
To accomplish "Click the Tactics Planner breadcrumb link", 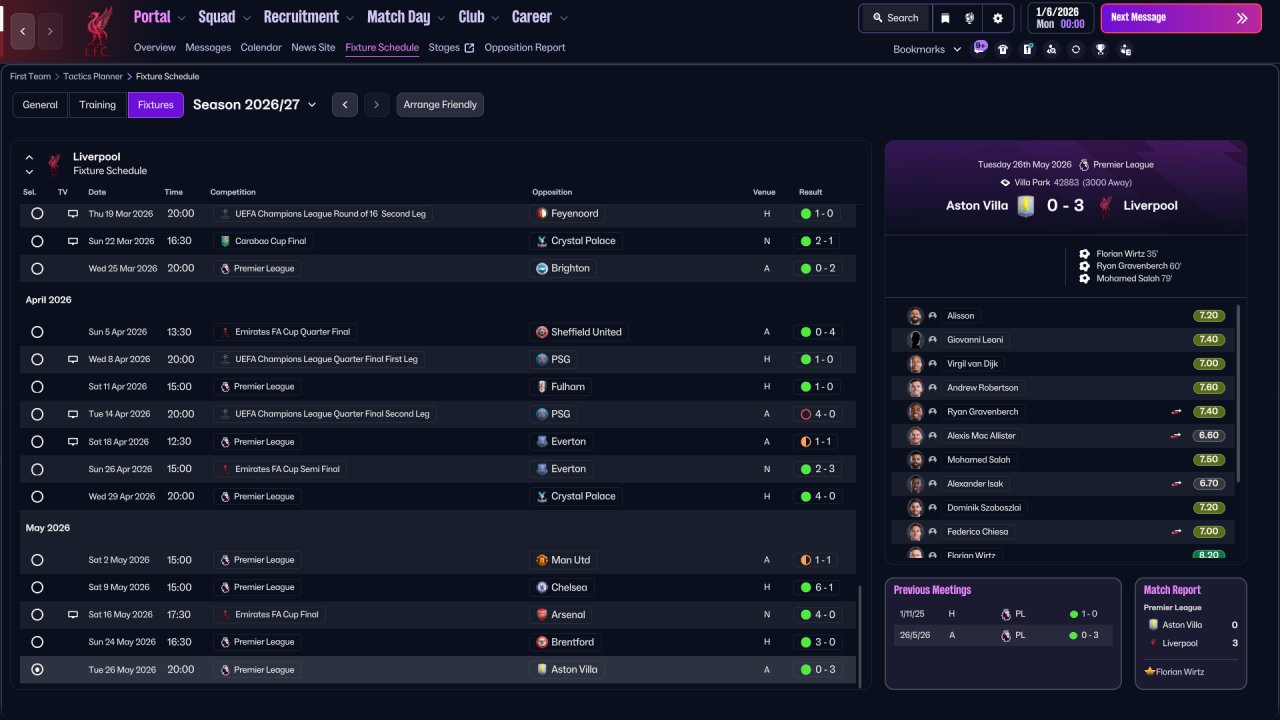I will pyautogui.click(x=95, y=77).
